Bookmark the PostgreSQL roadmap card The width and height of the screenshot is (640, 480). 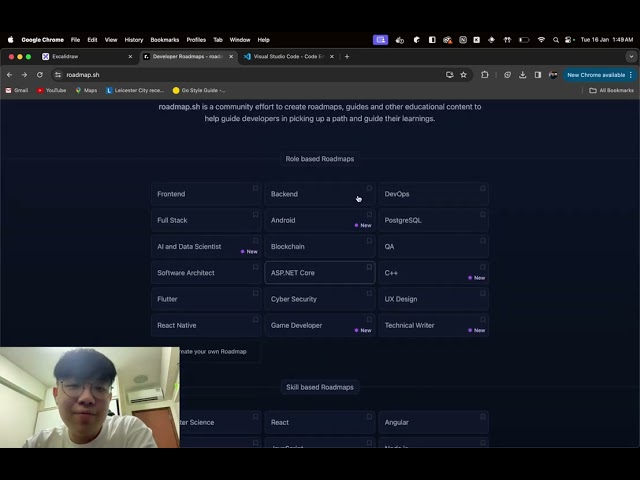pyautogui.click(x=483, y=214)
